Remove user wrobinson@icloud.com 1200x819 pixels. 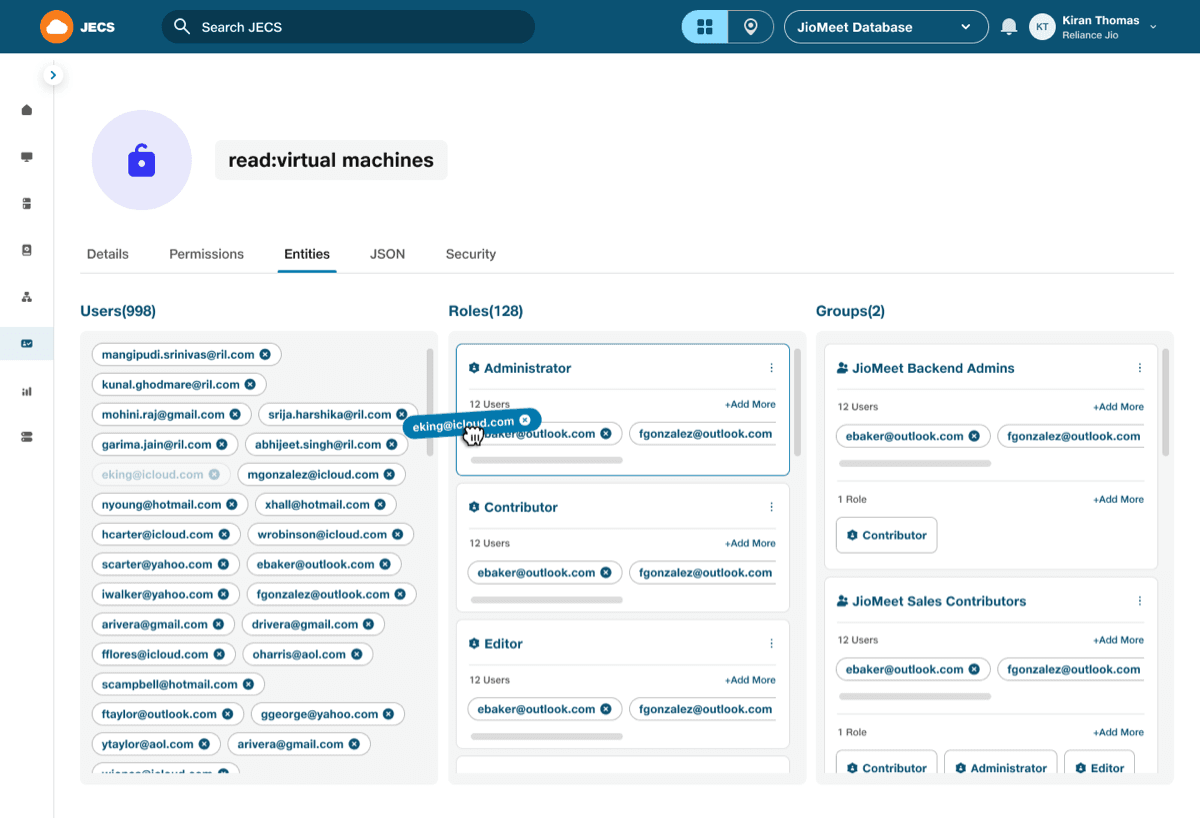(x=397, y=534)
